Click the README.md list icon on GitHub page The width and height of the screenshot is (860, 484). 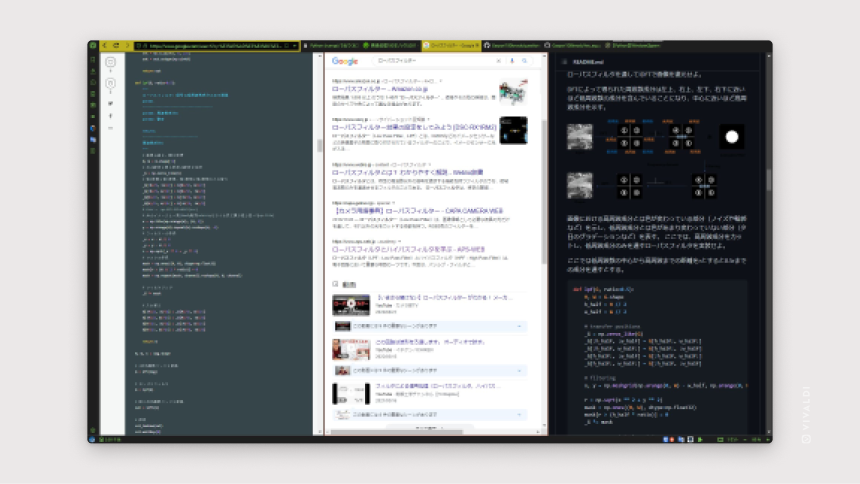coord(564,62)
